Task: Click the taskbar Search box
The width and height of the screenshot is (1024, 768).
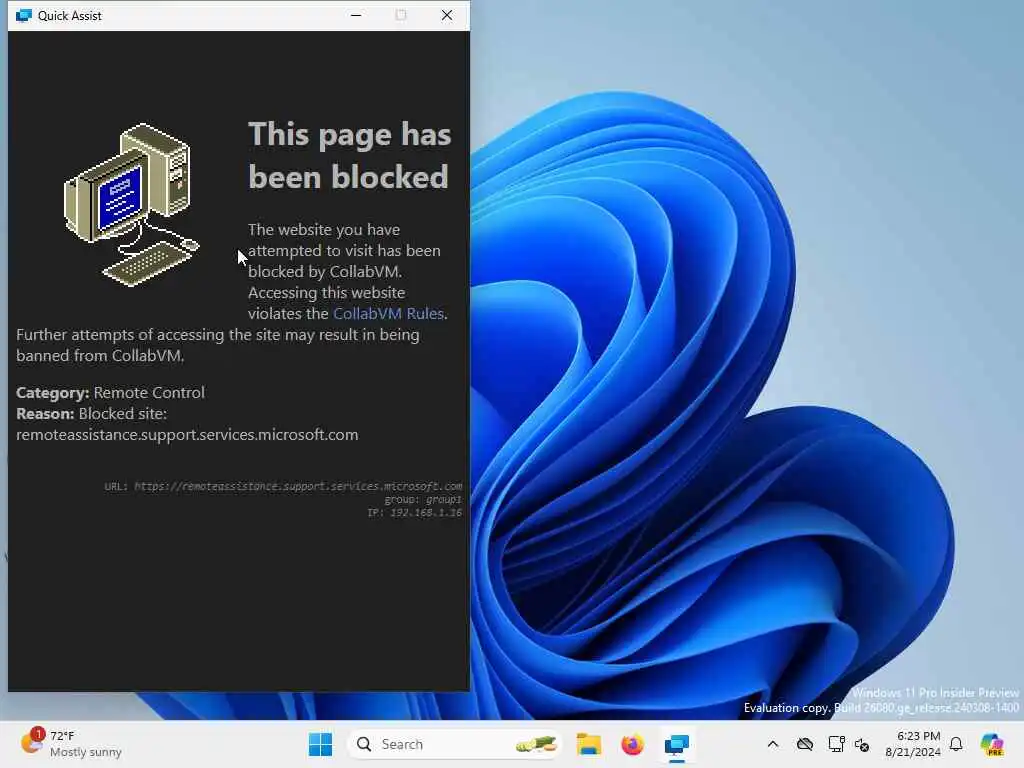Action: (x=455, y=744)
